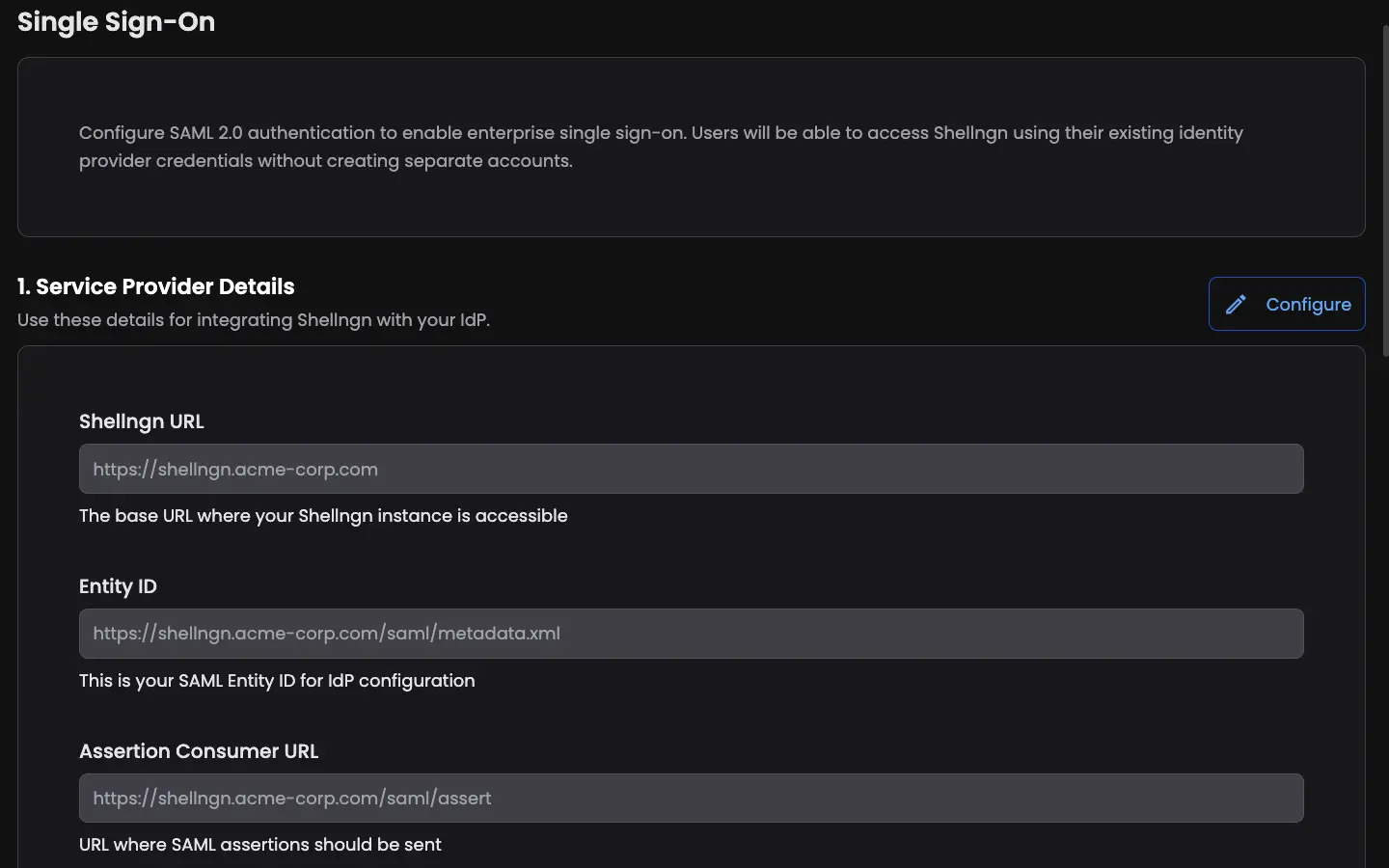Screen dimensions: 1389x868
Task: Click the pencil icon beside Configure
Action: (1236, 305)
